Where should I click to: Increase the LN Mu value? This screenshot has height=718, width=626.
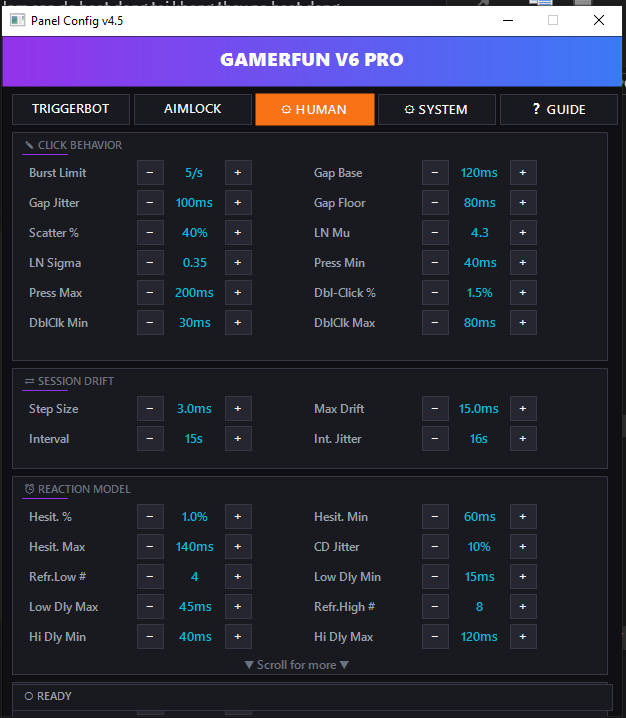523,233
